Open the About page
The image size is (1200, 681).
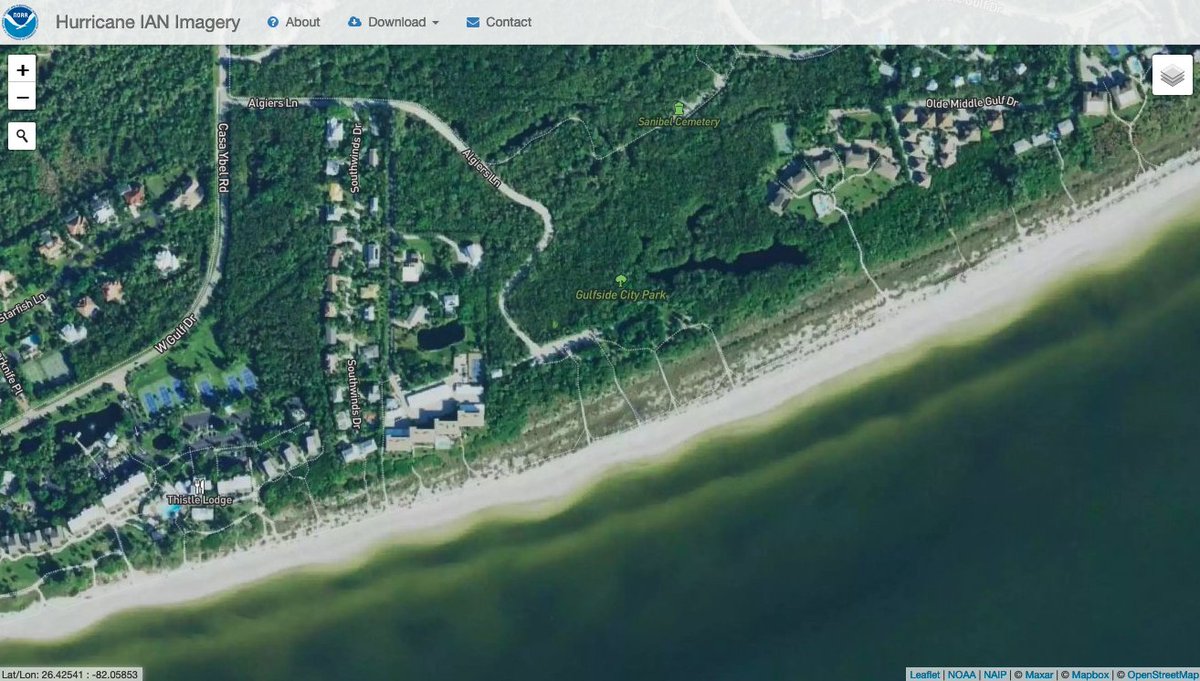coord(294,22)
